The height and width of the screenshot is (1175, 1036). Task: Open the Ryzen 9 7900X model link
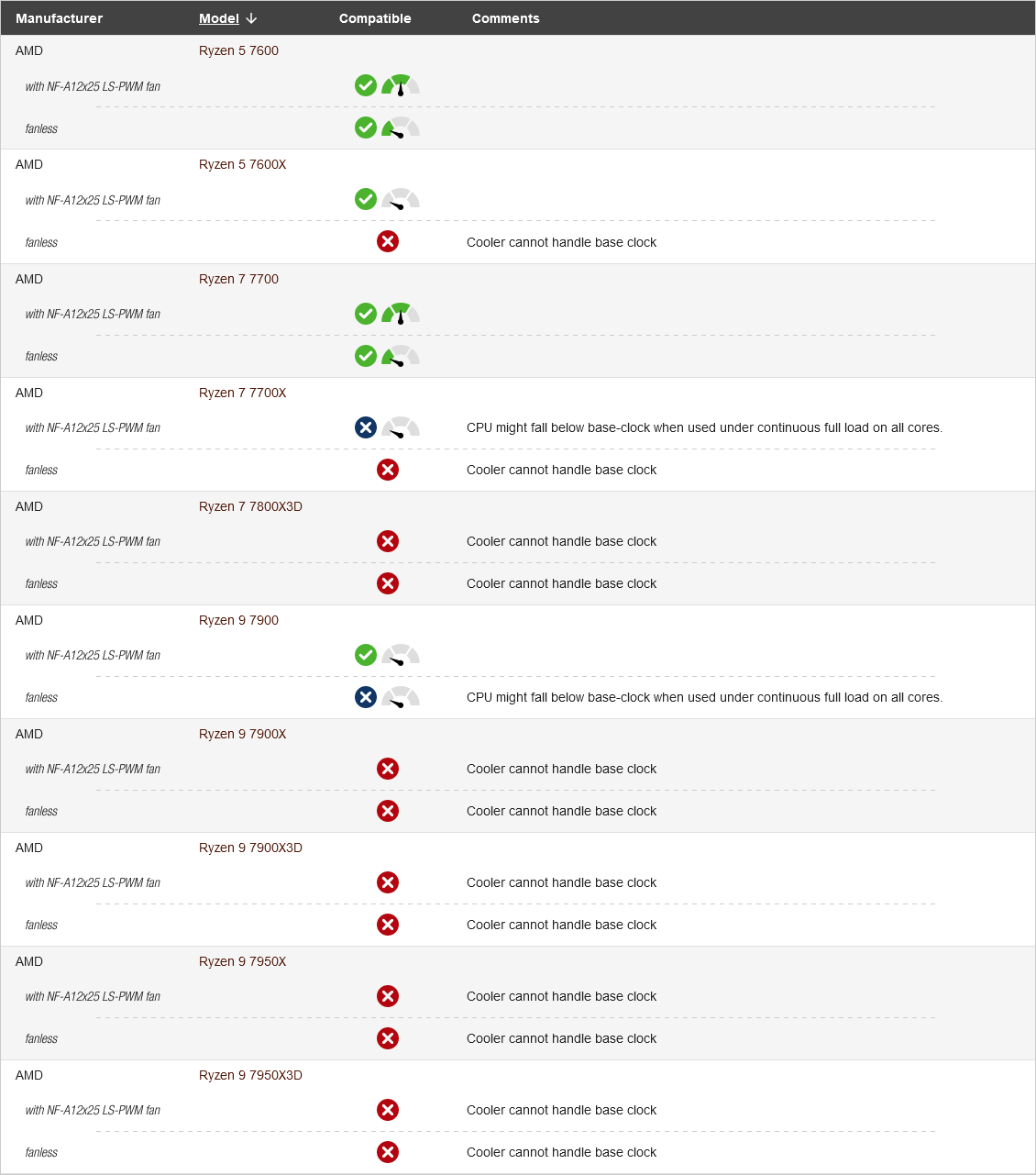pos(242,734)
